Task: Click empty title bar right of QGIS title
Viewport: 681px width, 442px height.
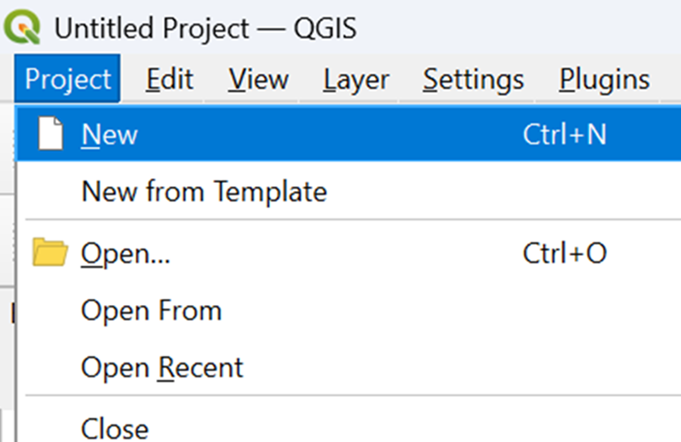Action: (520, 27)
